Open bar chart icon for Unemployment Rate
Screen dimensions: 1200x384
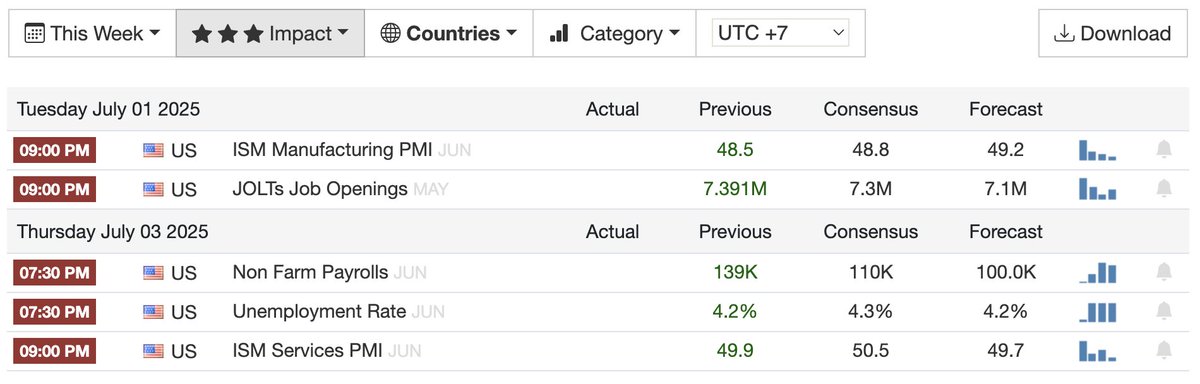pyautogui.click(x=1097, y=312)
